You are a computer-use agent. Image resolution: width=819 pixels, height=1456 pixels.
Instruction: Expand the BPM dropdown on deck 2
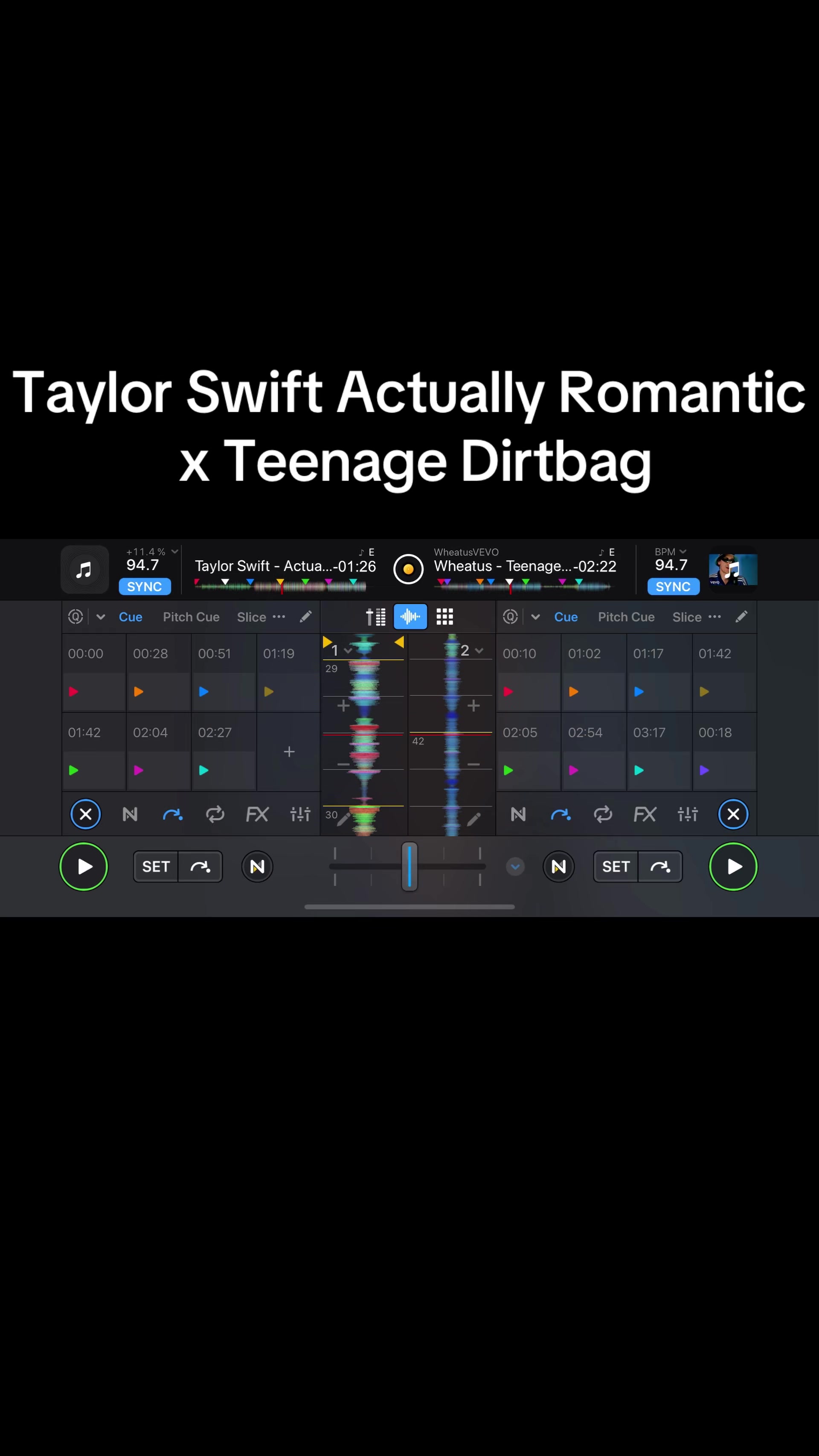(671, 552)
